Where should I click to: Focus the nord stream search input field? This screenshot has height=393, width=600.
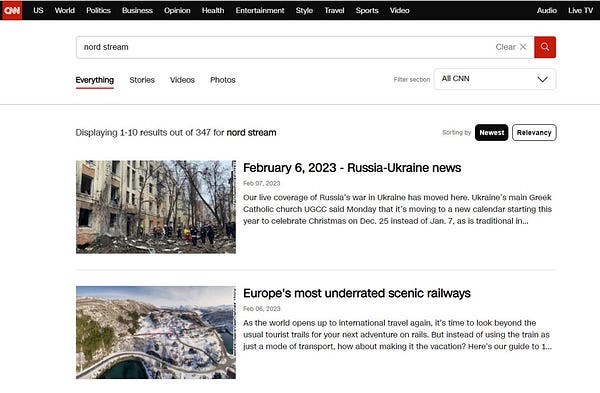[285, 47]
